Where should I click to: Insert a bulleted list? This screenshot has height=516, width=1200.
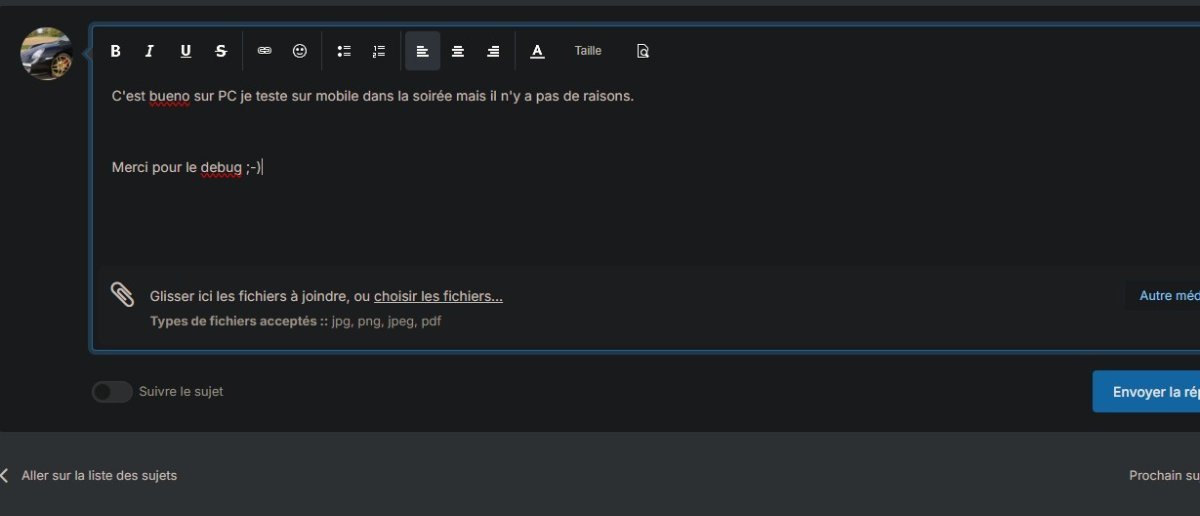click(x=344, y=51)
